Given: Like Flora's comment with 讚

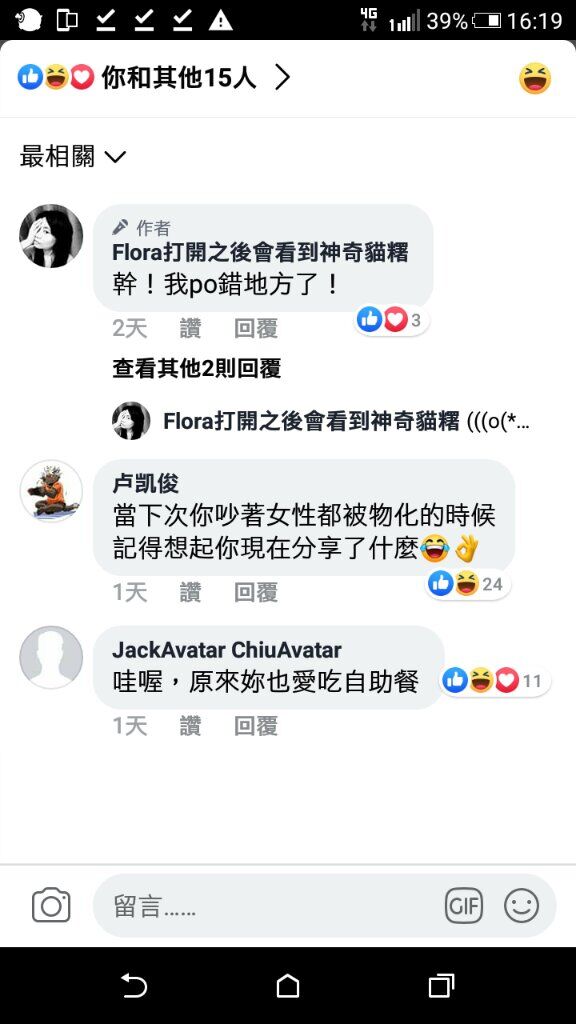Looking at the screenshot, I should click(190, 328).
